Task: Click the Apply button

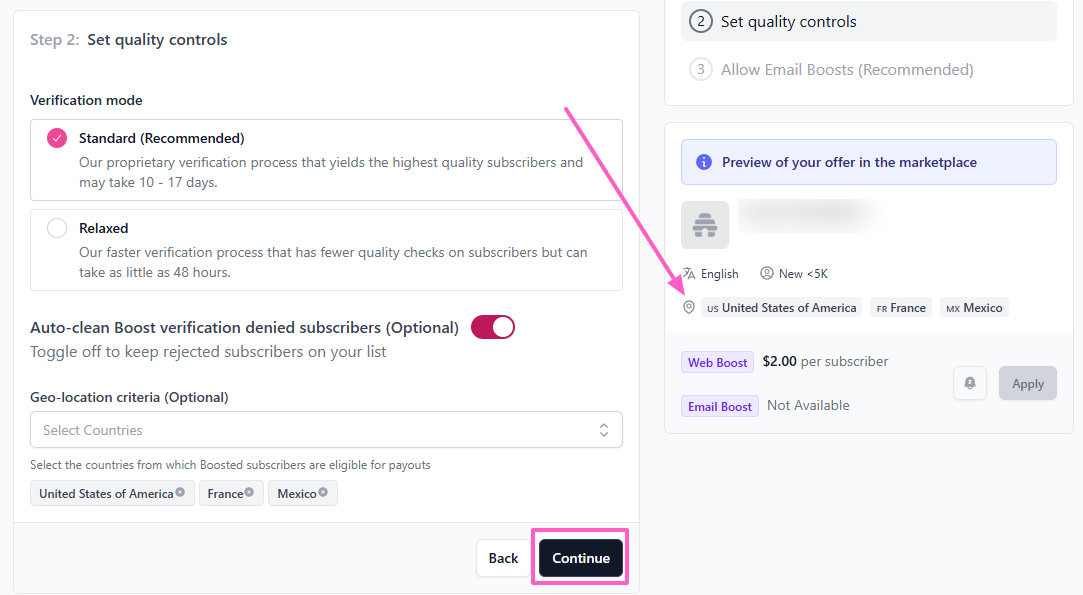Action: [1027, 383]
